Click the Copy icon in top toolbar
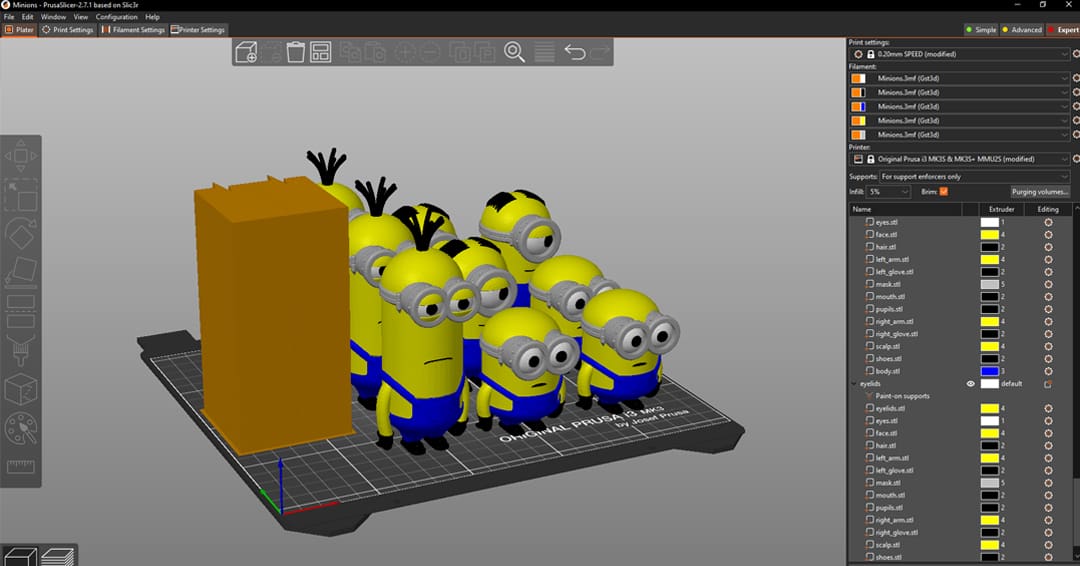Viewport: 1080px width, 566px height. (351, 52)
